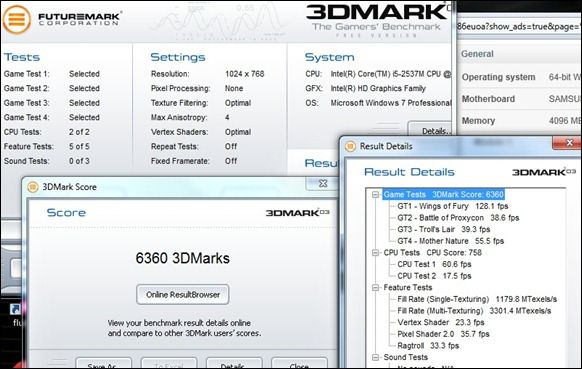The image size is (582, 369).
Task: Click the 'Game Test 1:' label
Action: pyautogui.click(x=27, y=74)
